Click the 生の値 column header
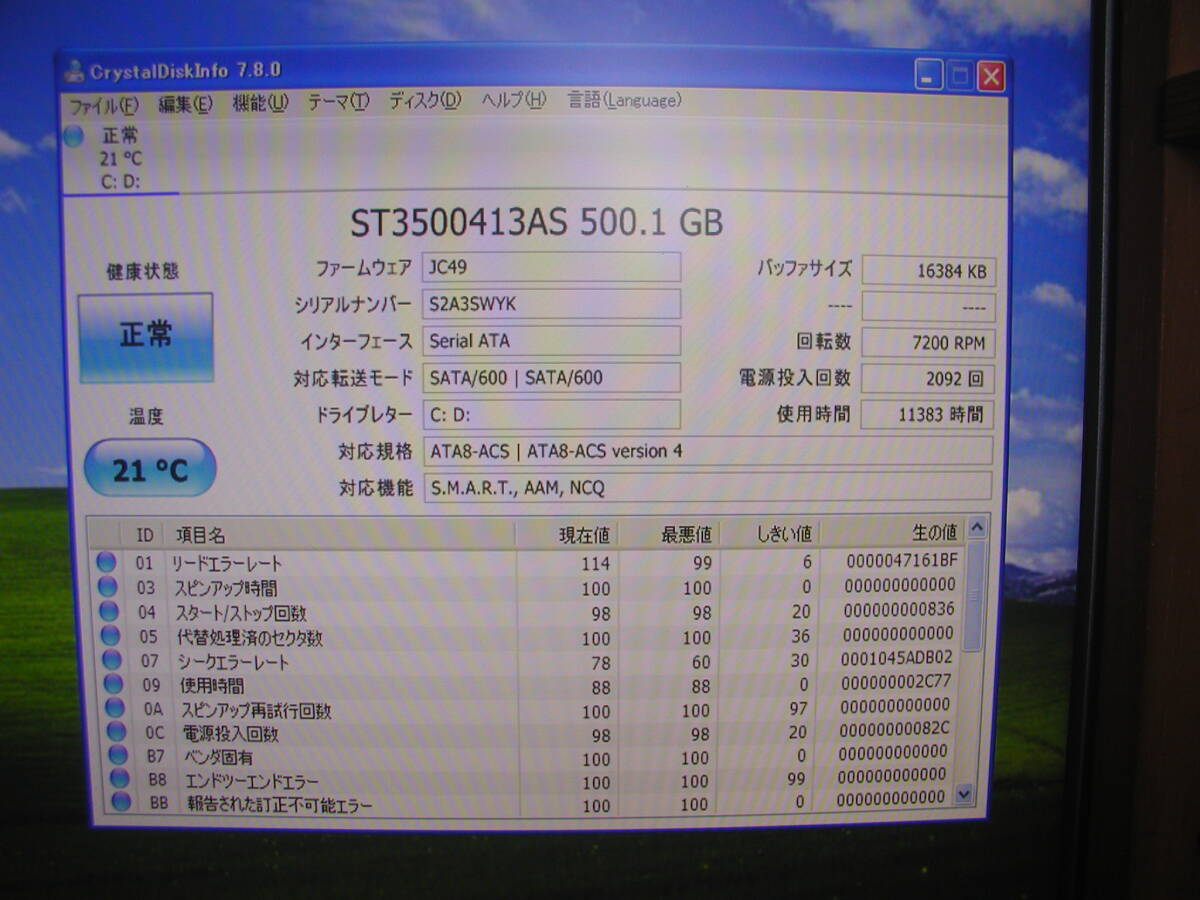Viewport: 1200px width, 900px height. (x=893, y=531)
